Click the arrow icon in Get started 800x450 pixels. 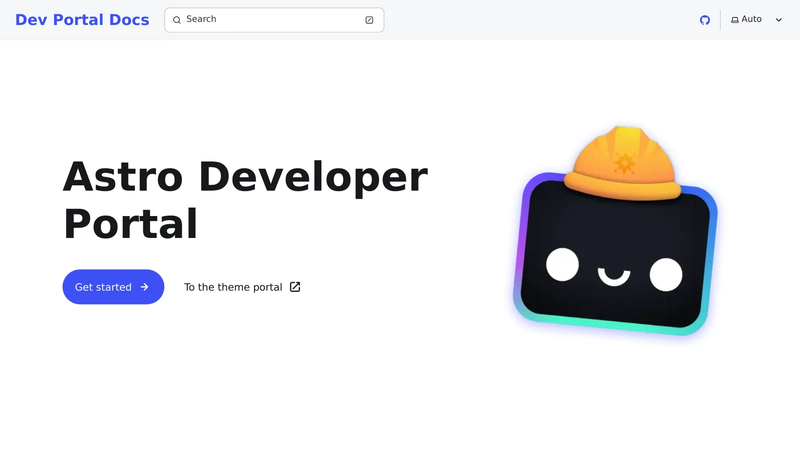pos(144,287)
